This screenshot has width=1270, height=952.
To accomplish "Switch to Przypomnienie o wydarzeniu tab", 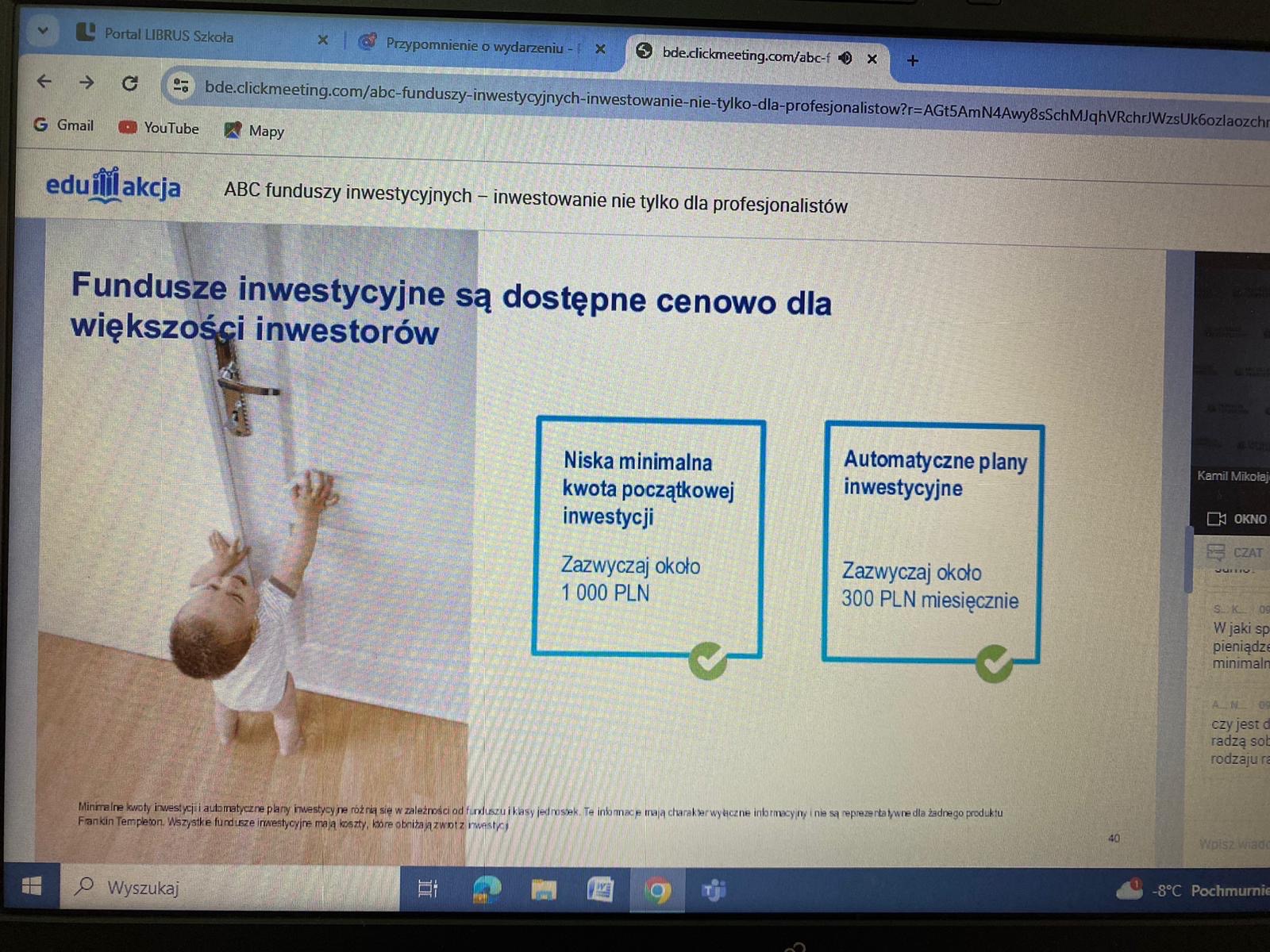I will click(x=474, y=46).
